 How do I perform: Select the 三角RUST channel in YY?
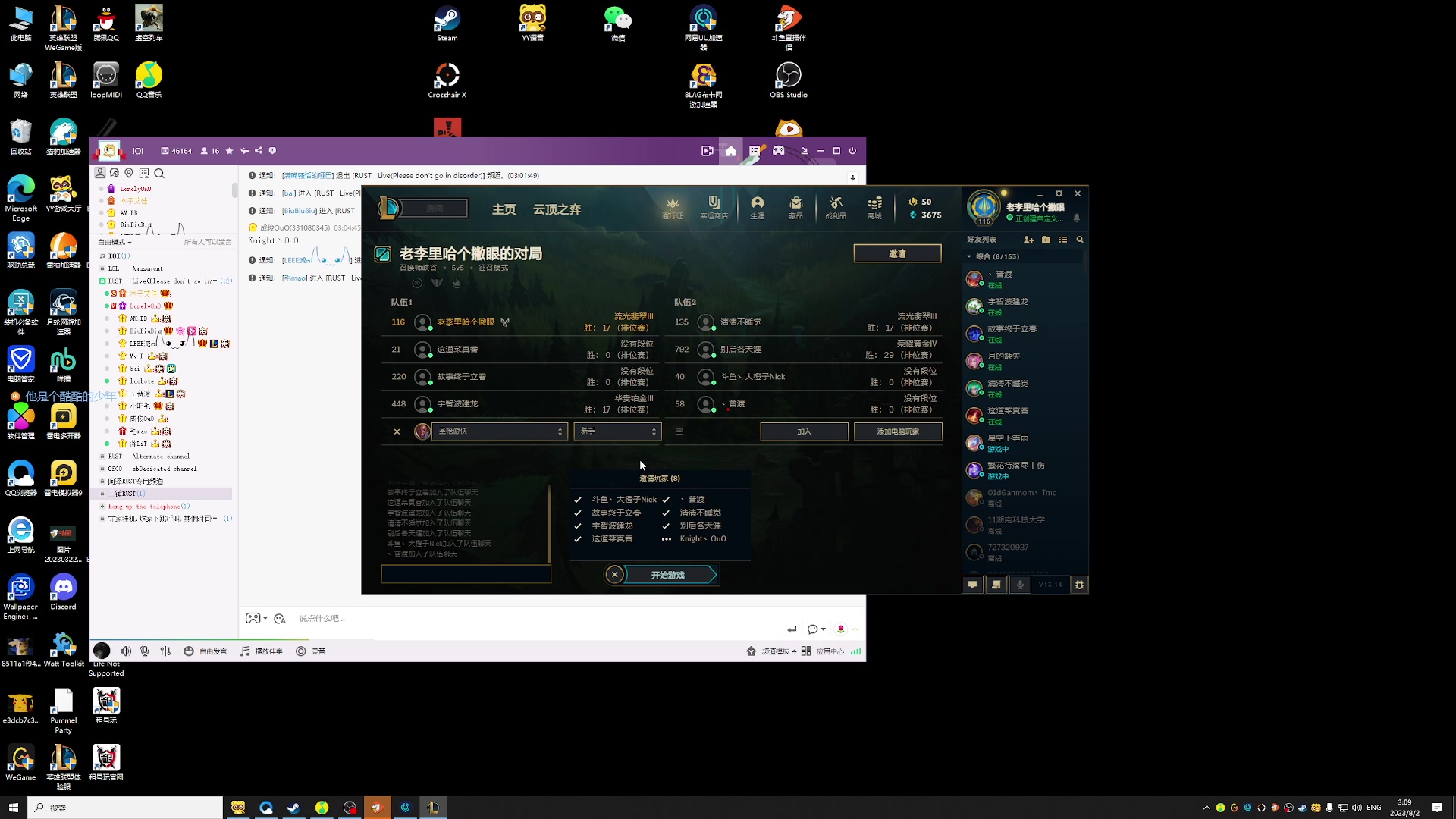coord(162,494)
